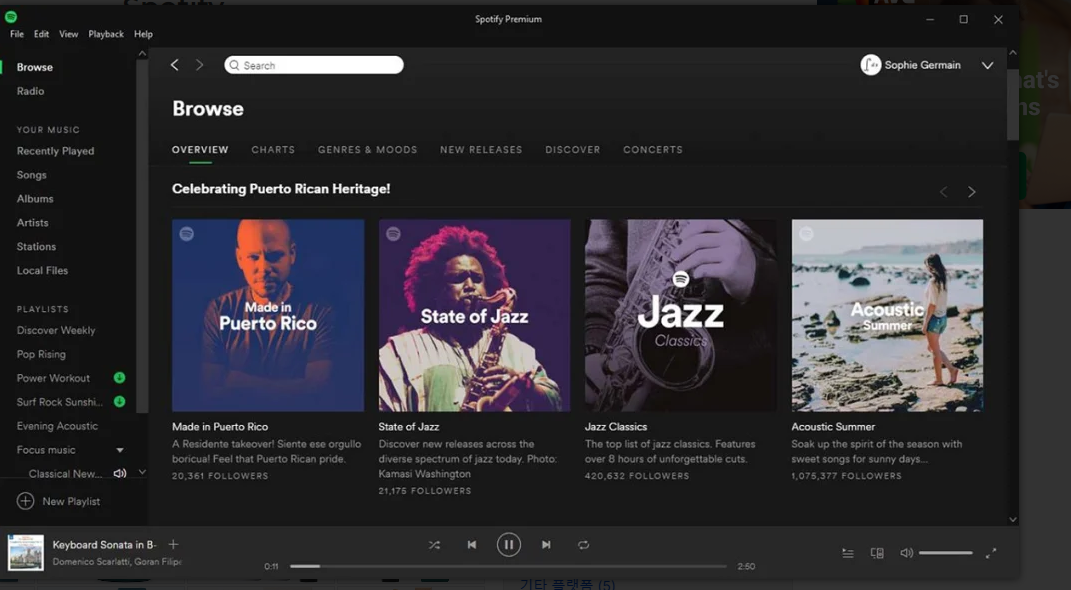Image resolution: width=1071 pixels, height=590 pixels.
Task: Open Radio in the sidebar
Action: 31,91
